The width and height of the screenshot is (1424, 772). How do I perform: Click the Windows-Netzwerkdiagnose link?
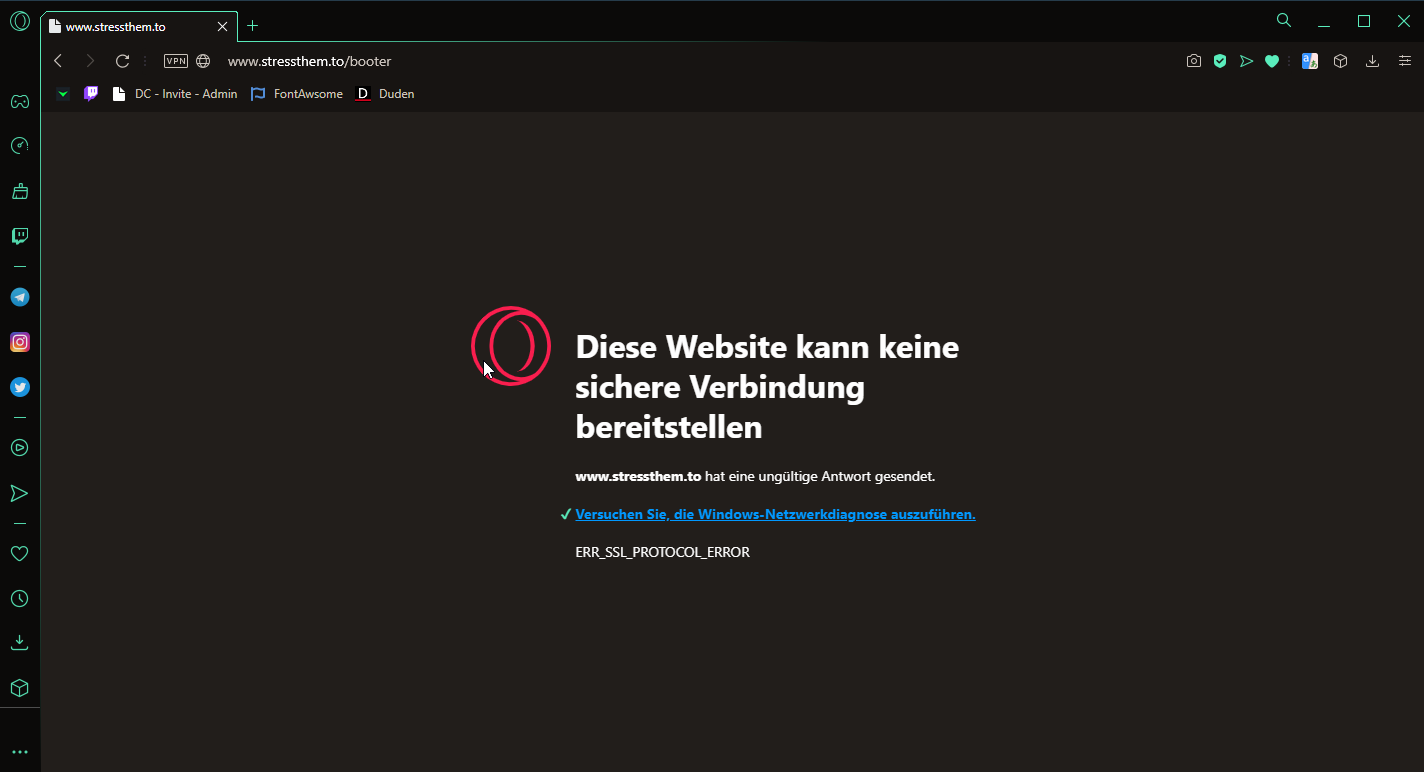point(775,515)
